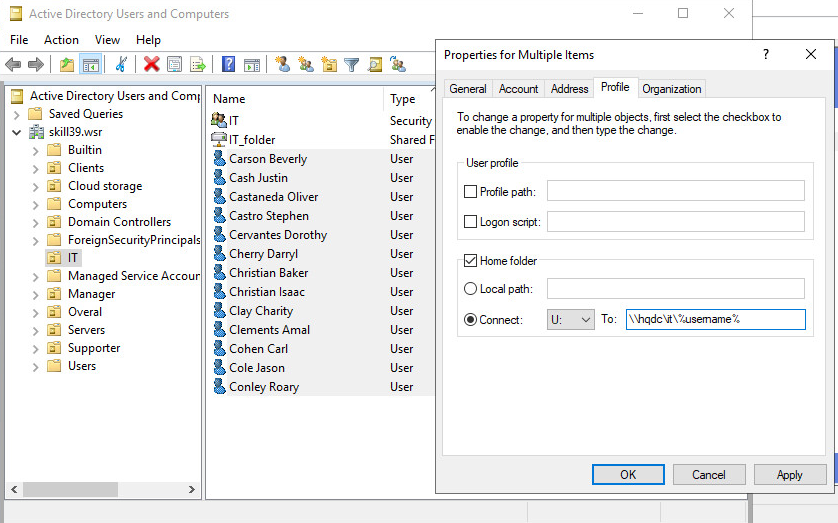Expand the Manager tree node

(x=35, y=294)
